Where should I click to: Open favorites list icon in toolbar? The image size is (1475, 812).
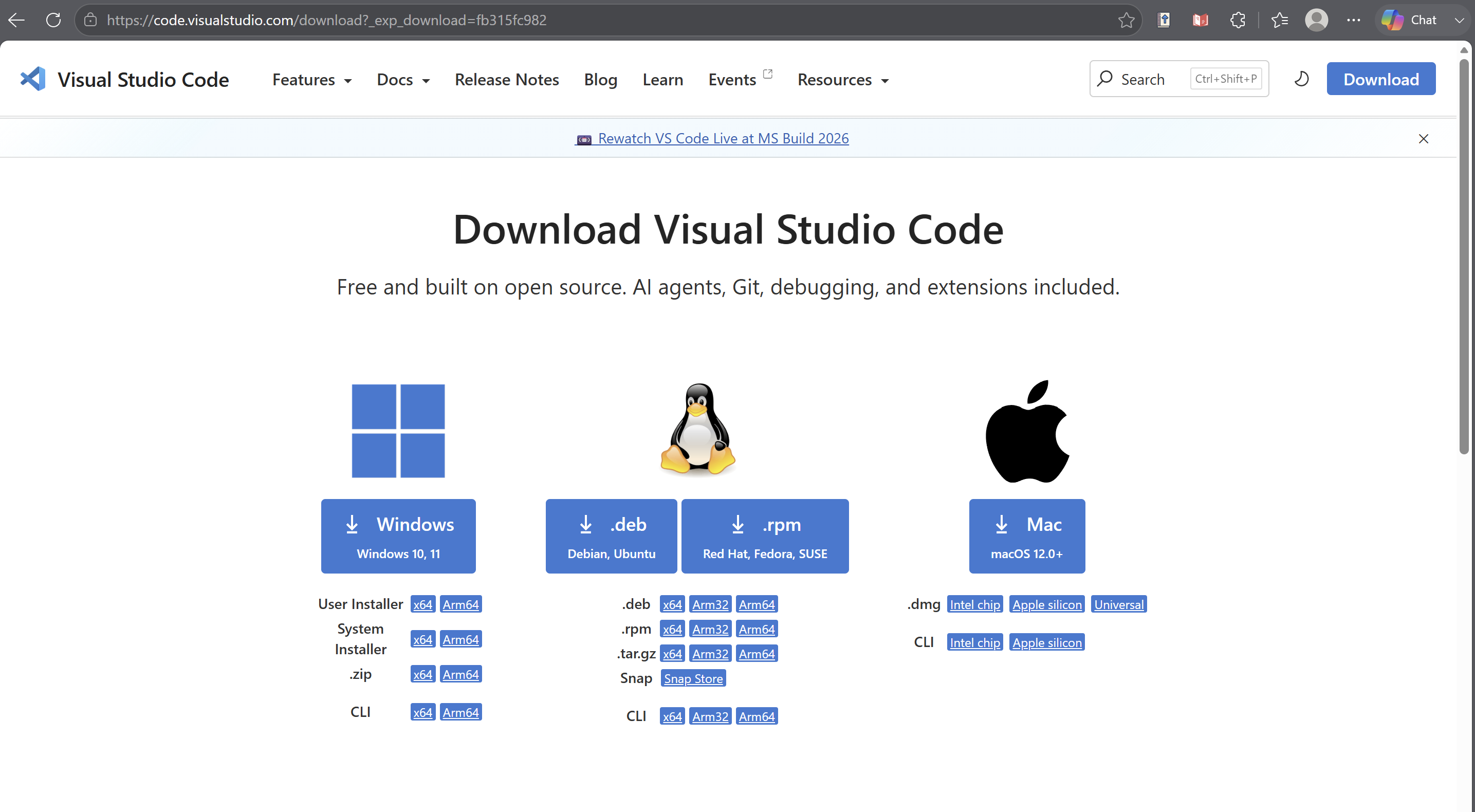[x=1279, y=20]
